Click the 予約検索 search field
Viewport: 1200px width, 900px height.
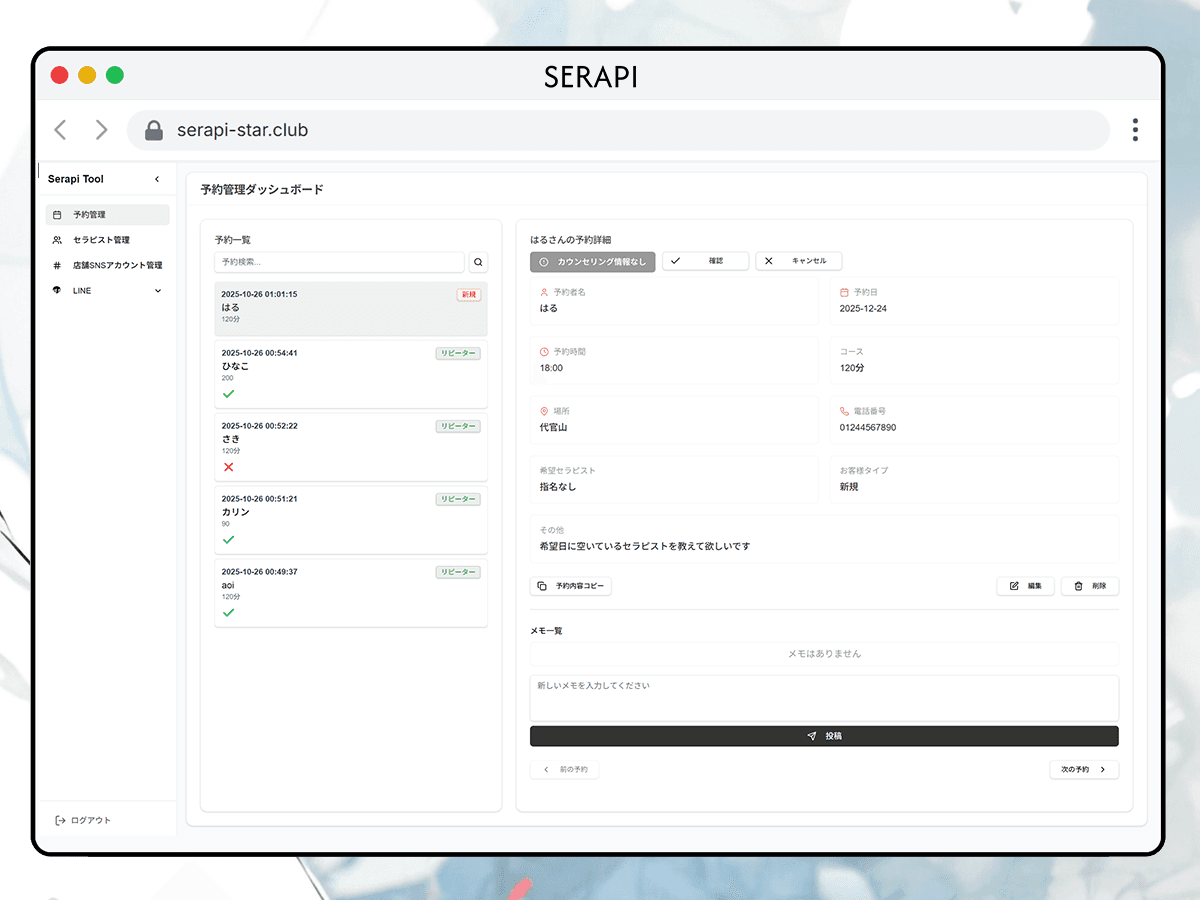339,262
